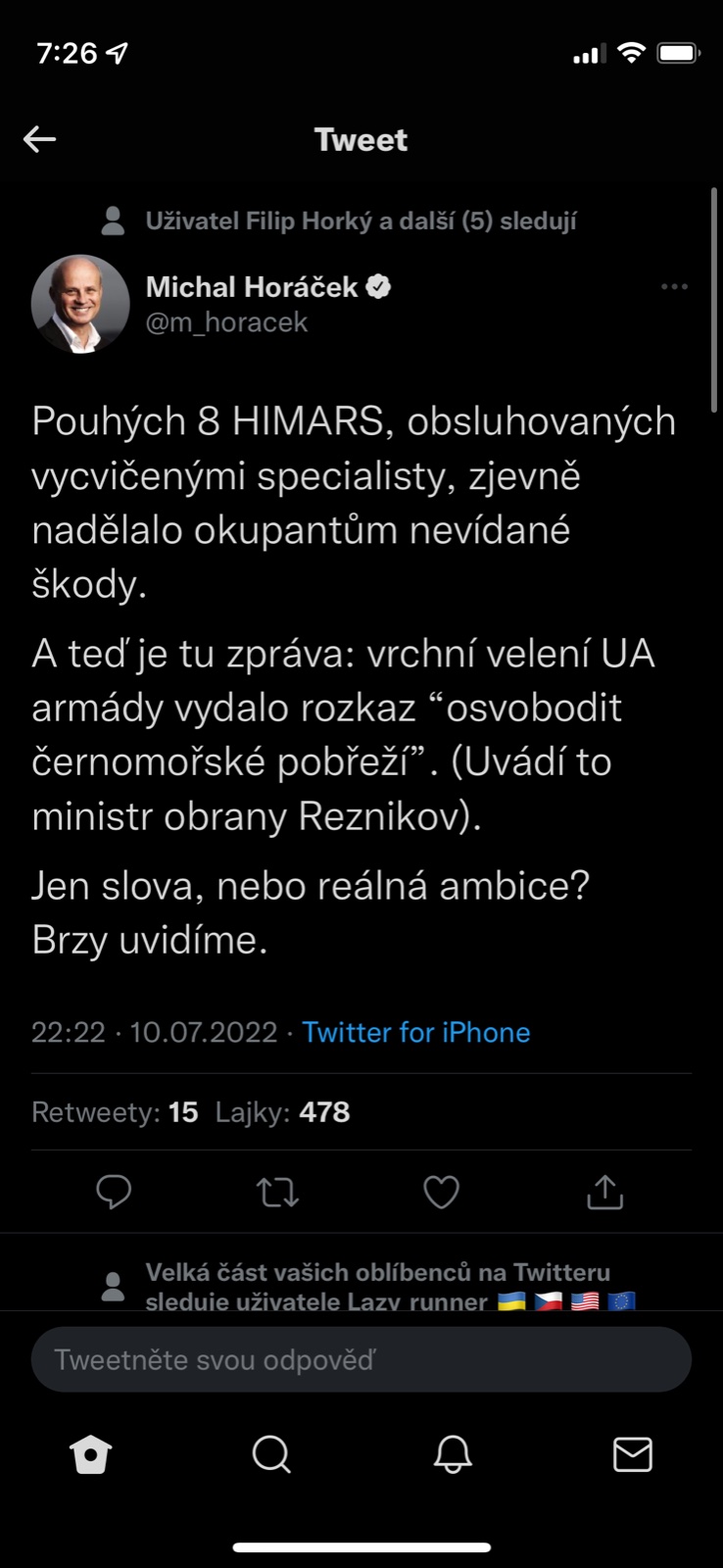Screen dimensions: 723x1568
Task: View the Lajky count list
Action: pos(282,1112)
